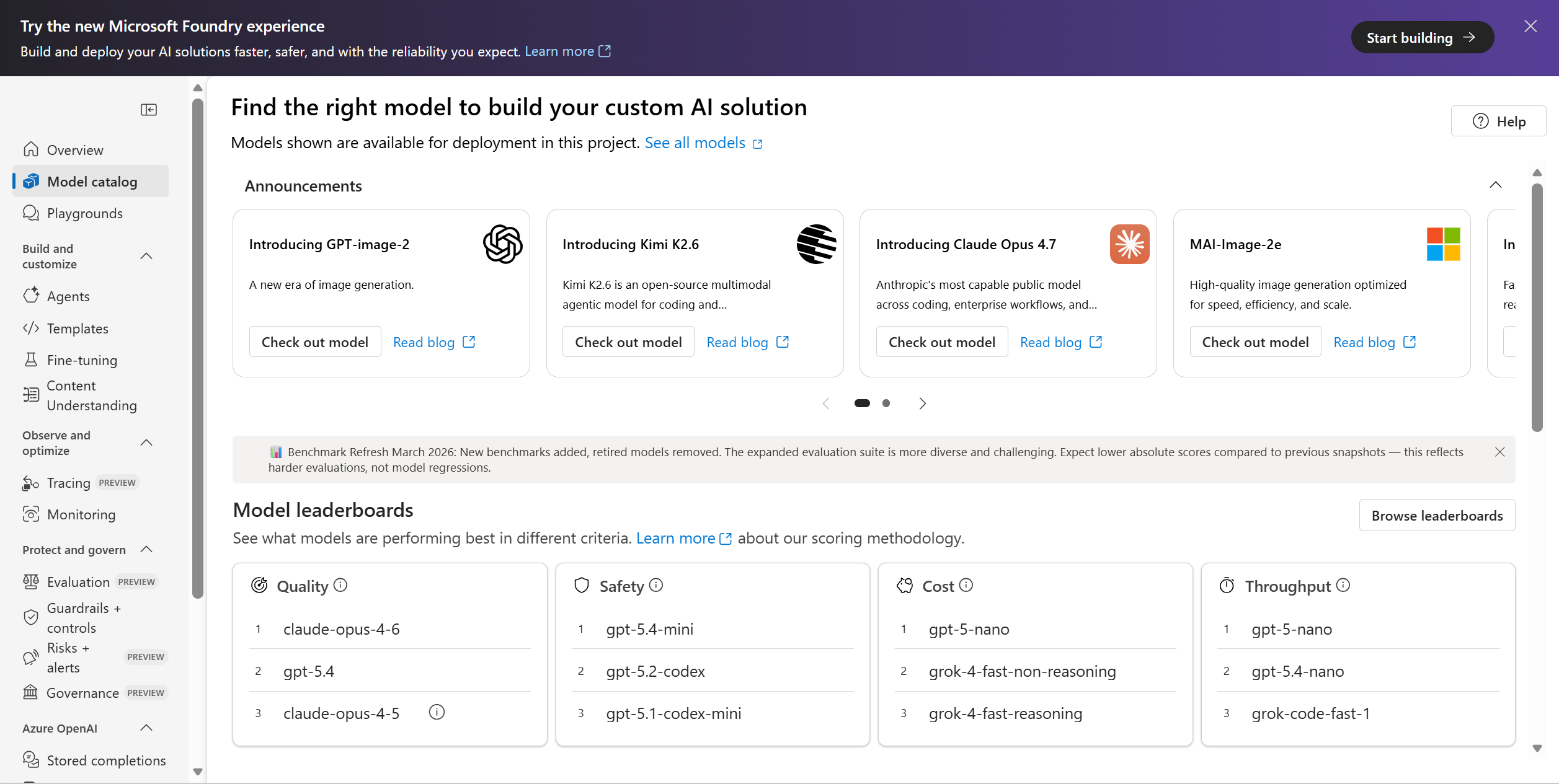This screenshot has width=1559, height=784.
Task: Go to next announcements carousel page
Action: click(x=922, y=403)
